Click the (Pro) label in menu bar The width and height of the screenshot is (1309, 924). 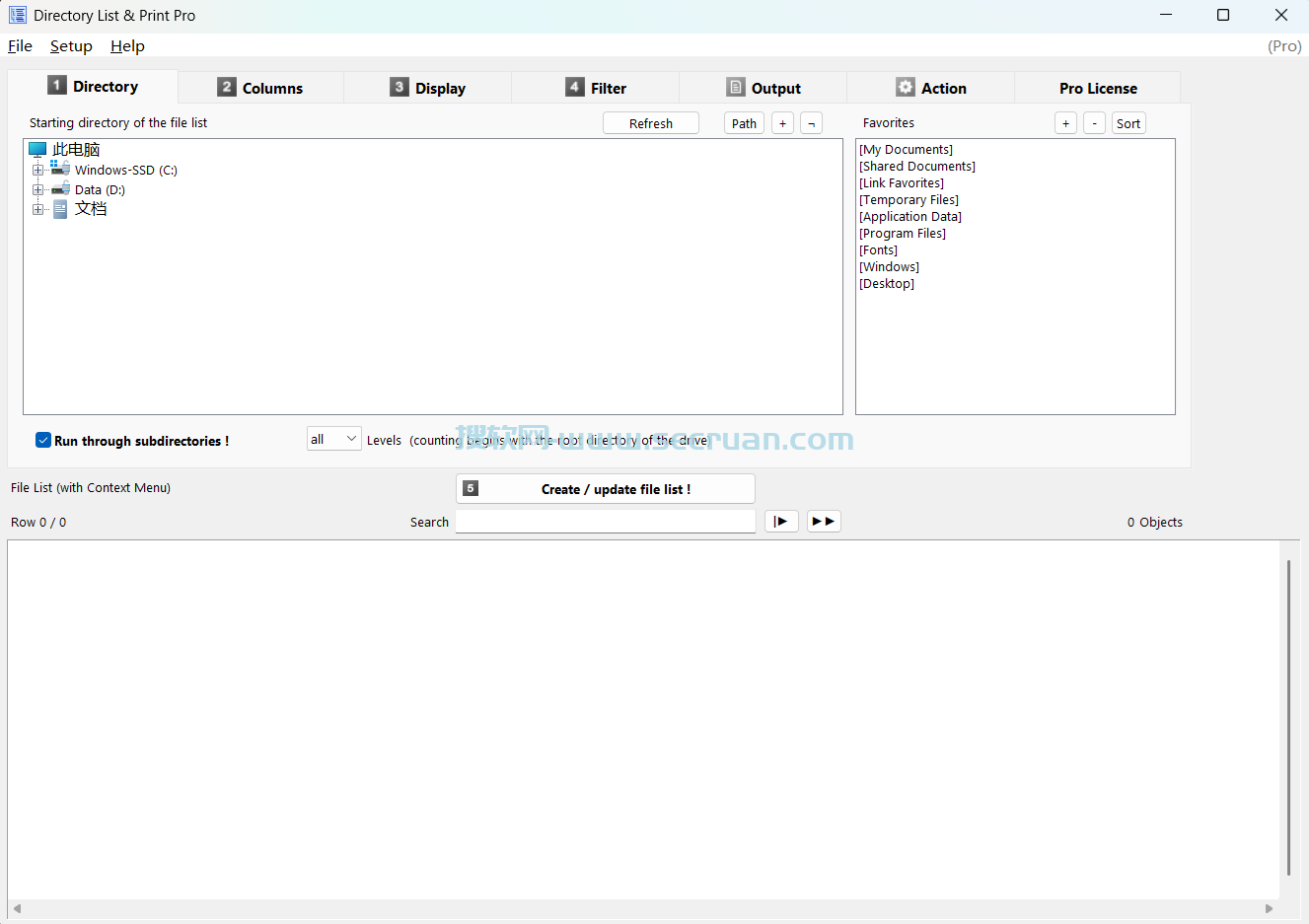coord(1284,45)
